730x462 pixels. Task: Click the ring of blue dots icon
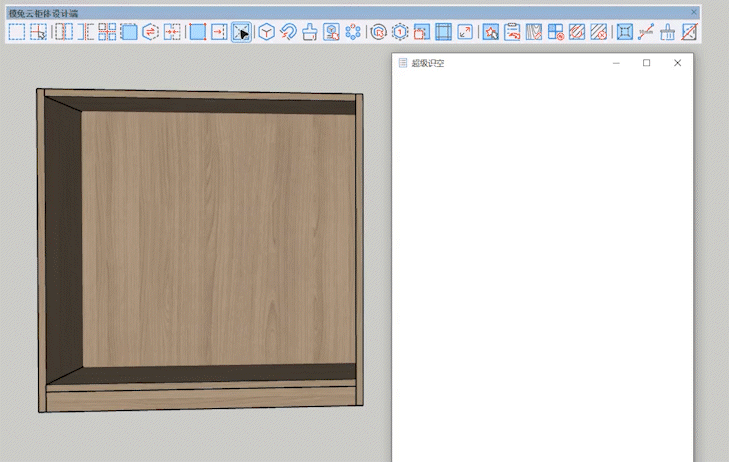click(x=353, y=32)
